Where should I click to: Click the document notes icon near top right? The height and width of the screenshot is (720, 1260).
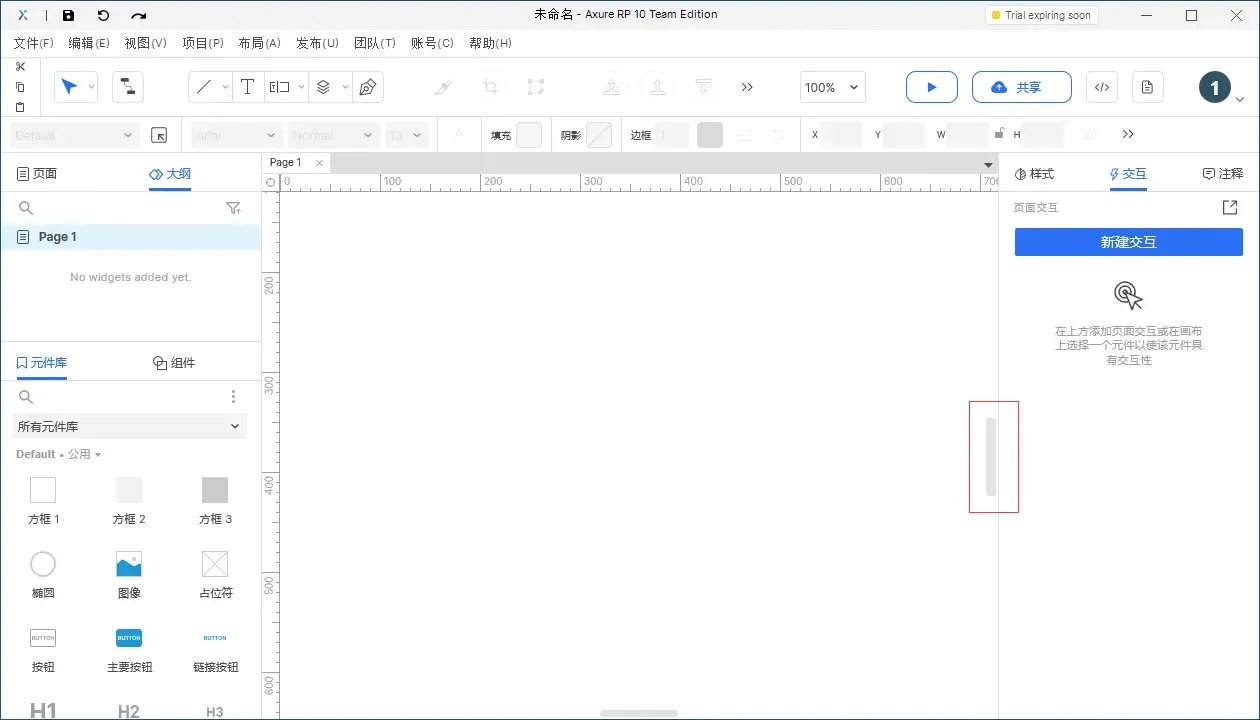(x=1147, y=87)
